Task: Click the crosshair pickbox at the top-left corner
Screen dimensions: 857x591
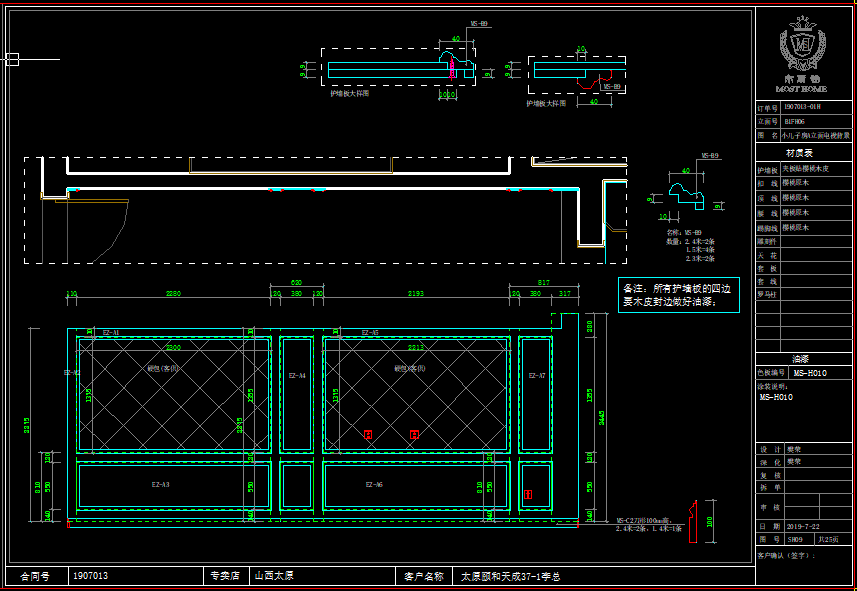Action: pos(12,60)
